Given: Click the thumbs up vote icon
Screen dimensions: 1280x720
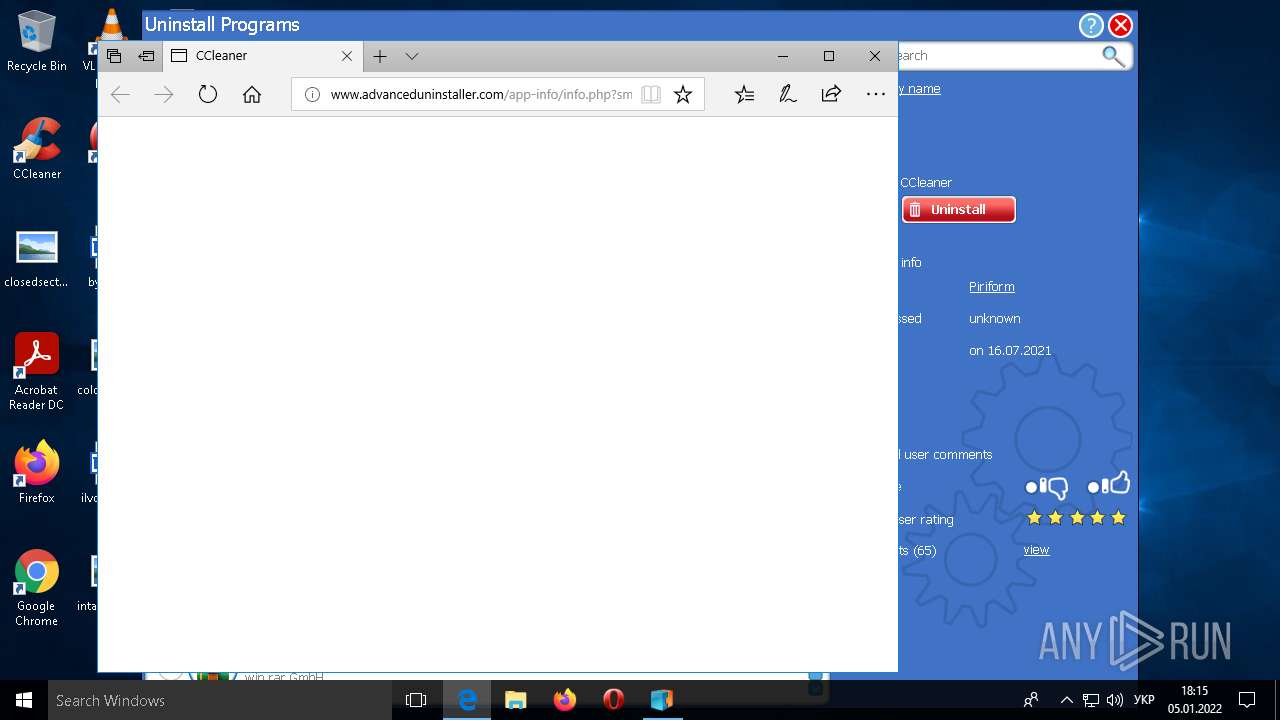Looking at the screenshot, I should [x=1109, y=484].
